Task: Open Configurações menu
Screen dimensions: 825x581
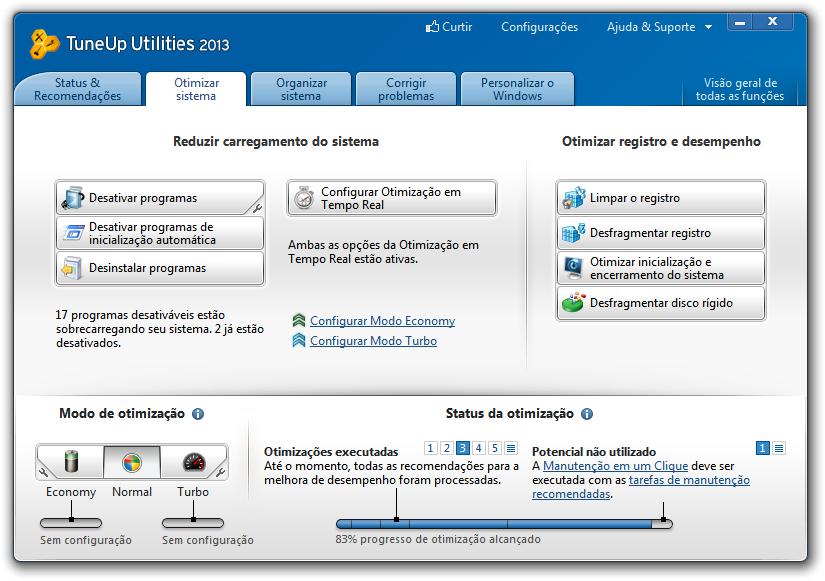Action: 539,26
